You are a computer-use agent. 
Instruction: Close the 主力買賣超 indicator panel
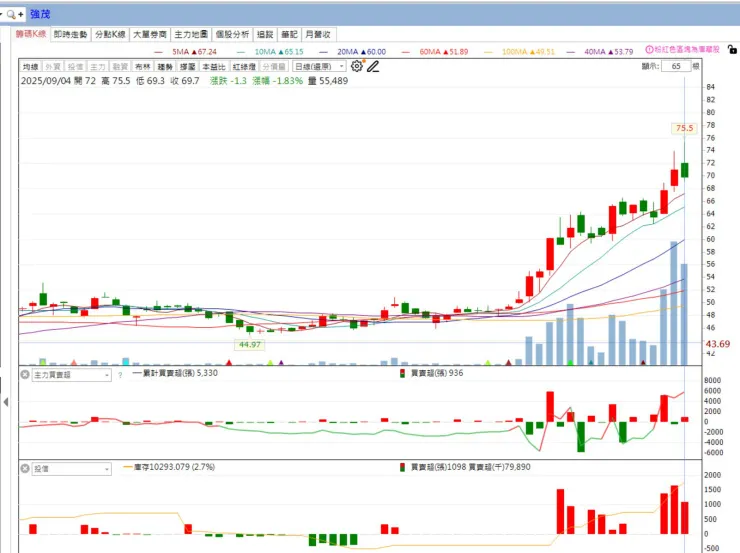[25, 375]
